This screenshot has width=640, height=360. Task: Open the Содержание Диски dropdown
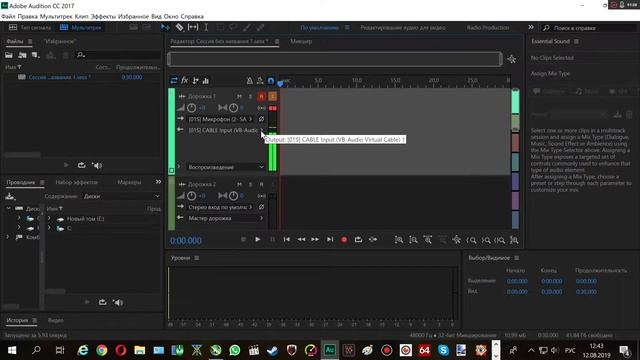pos(121,196)
